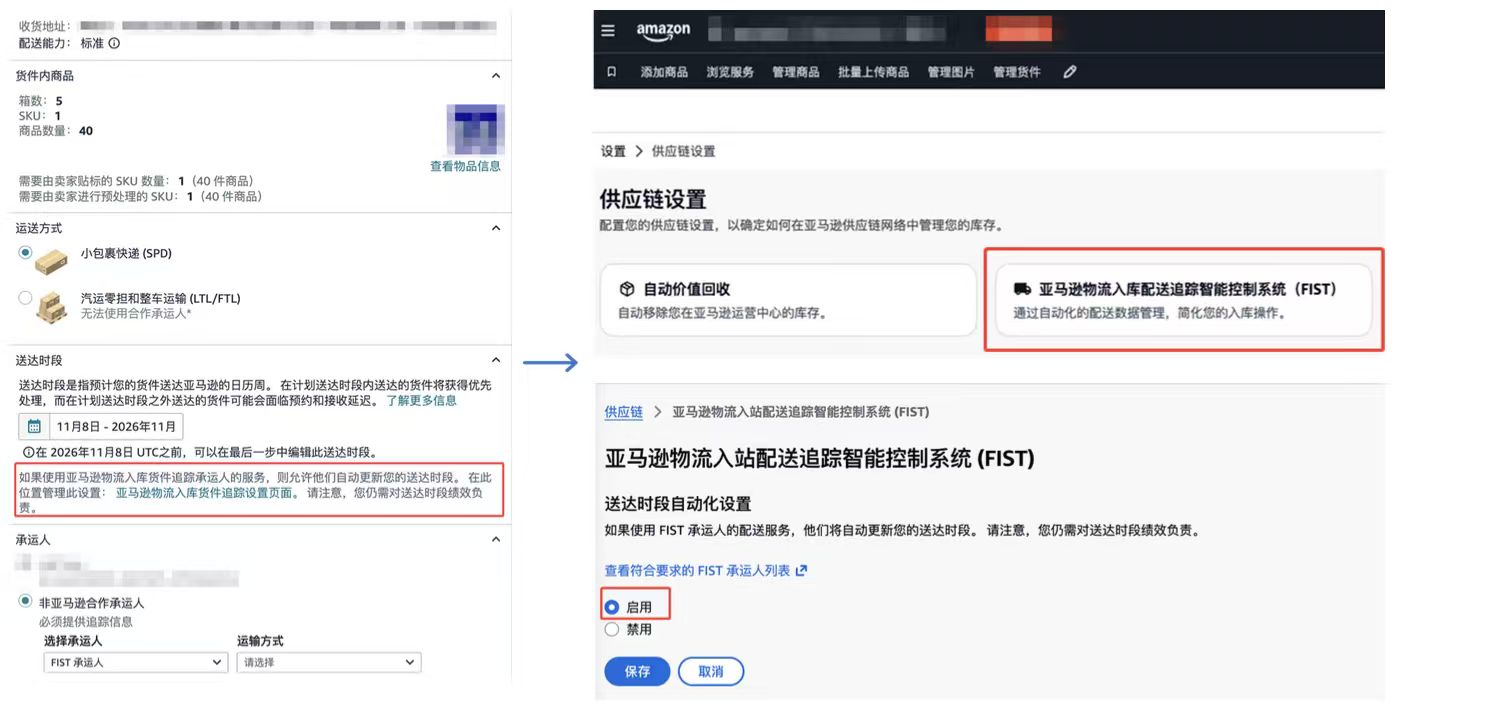Image resolution: width=1485 pixels, height=727 pixels.
Task: Open the 运输方式 dropdown showing 请选择
Action: (x=328, y=662)
